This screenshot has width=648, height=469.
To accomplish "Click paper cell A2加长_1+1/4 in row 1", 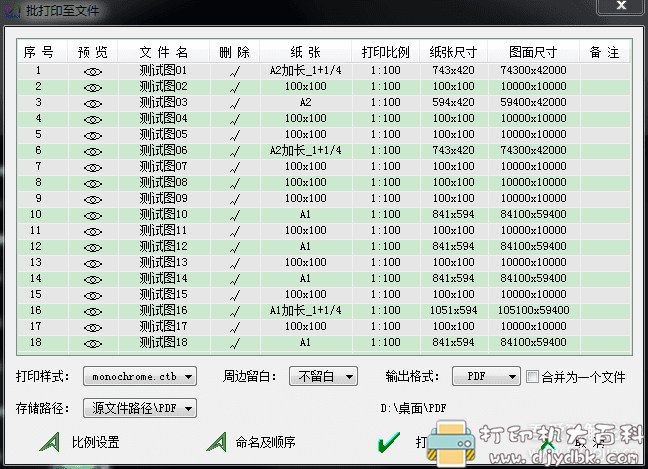I will (x=305, y=71).
